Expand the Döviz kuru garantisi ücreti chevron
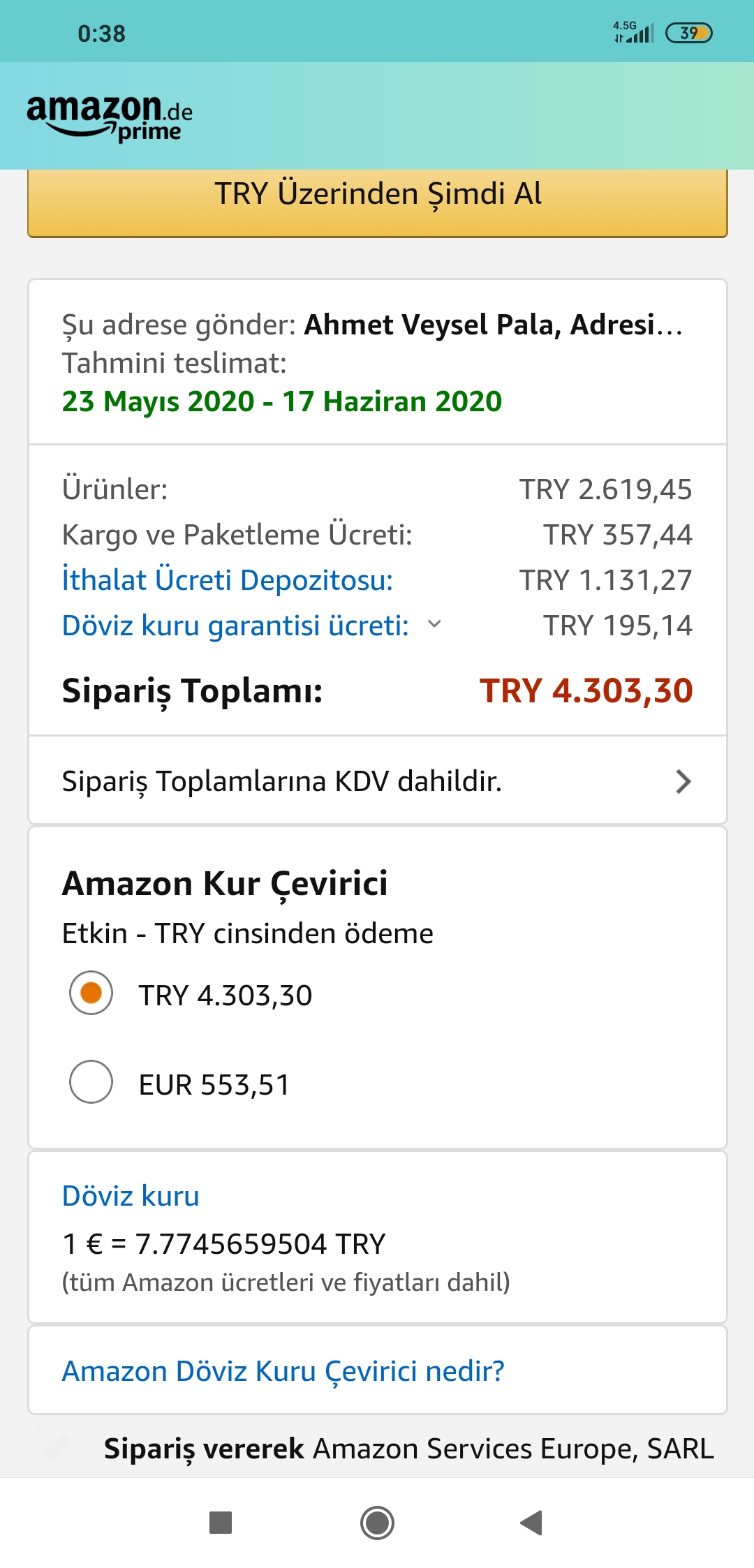Screen dimensions: 754x1568 (x=434, y=624)
